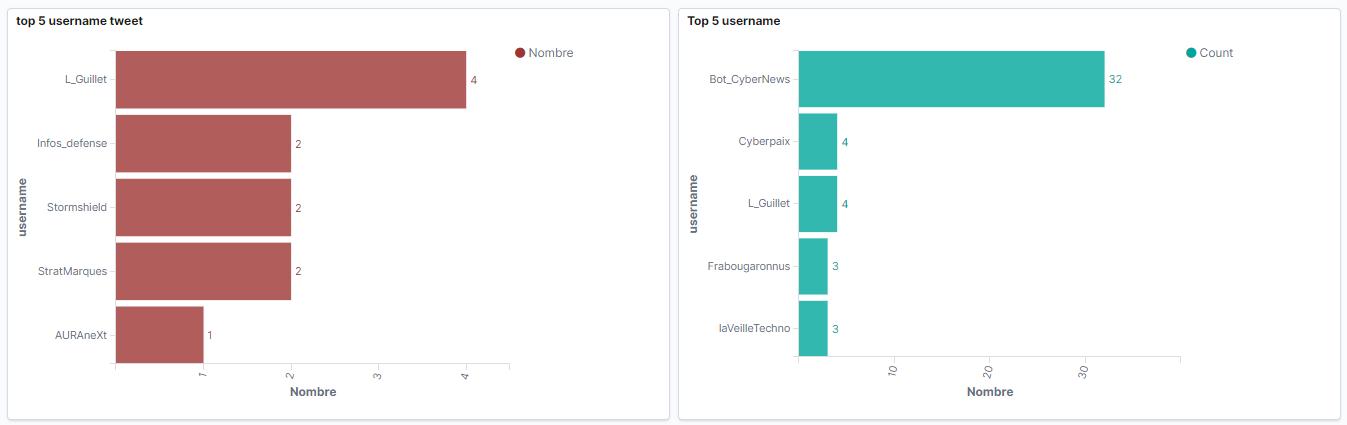Click the red Nombre legend color dot
Image resolution: width=1347 pixels, height=425 pixels.
520,53
